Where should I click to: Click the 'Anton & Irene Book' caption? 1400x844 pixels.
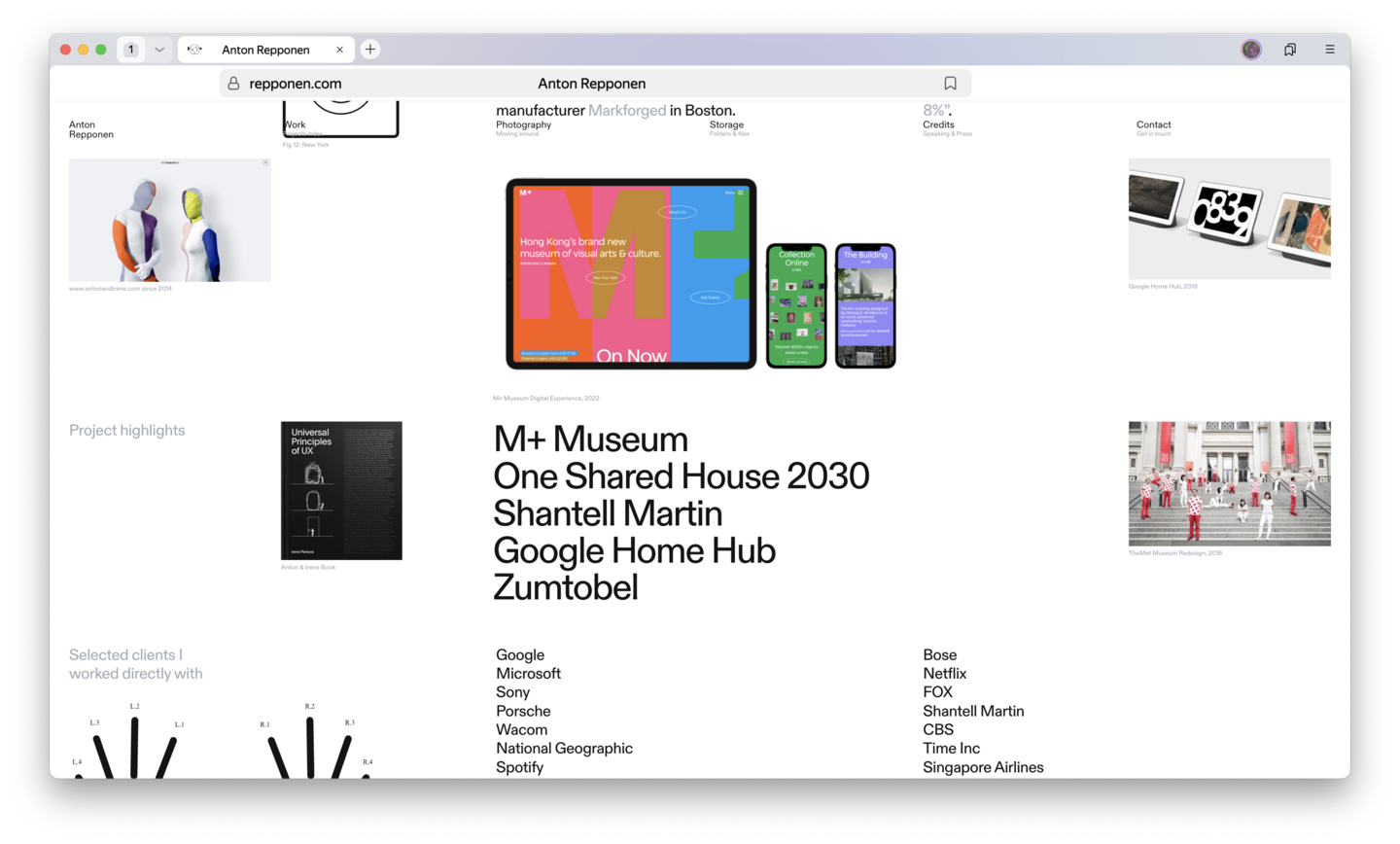(x=308, y=568)
